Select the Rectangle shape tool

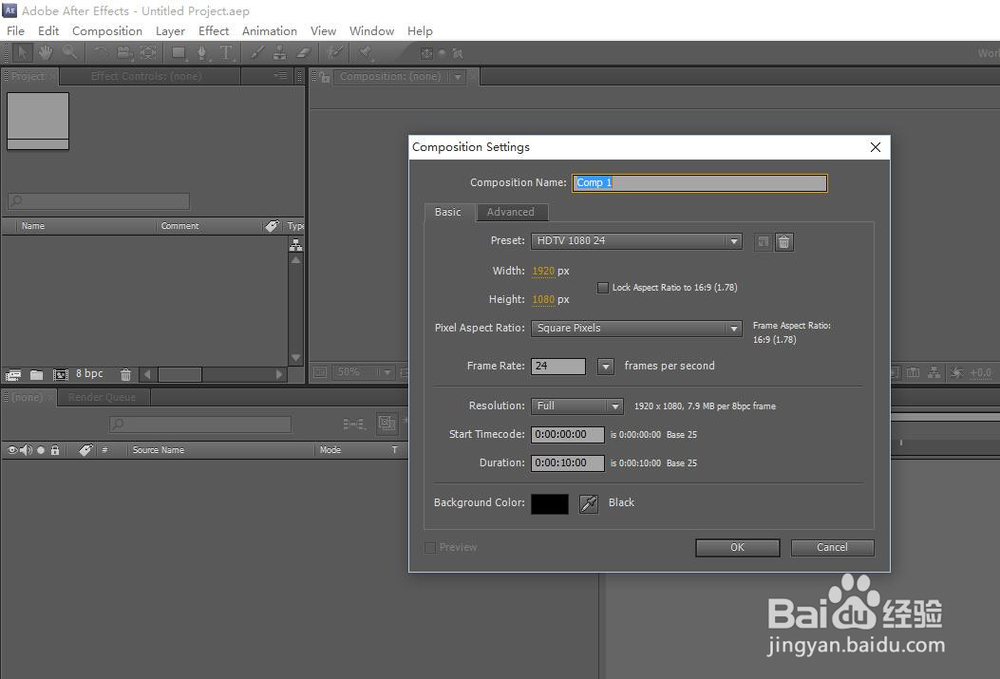coord(179,53)
